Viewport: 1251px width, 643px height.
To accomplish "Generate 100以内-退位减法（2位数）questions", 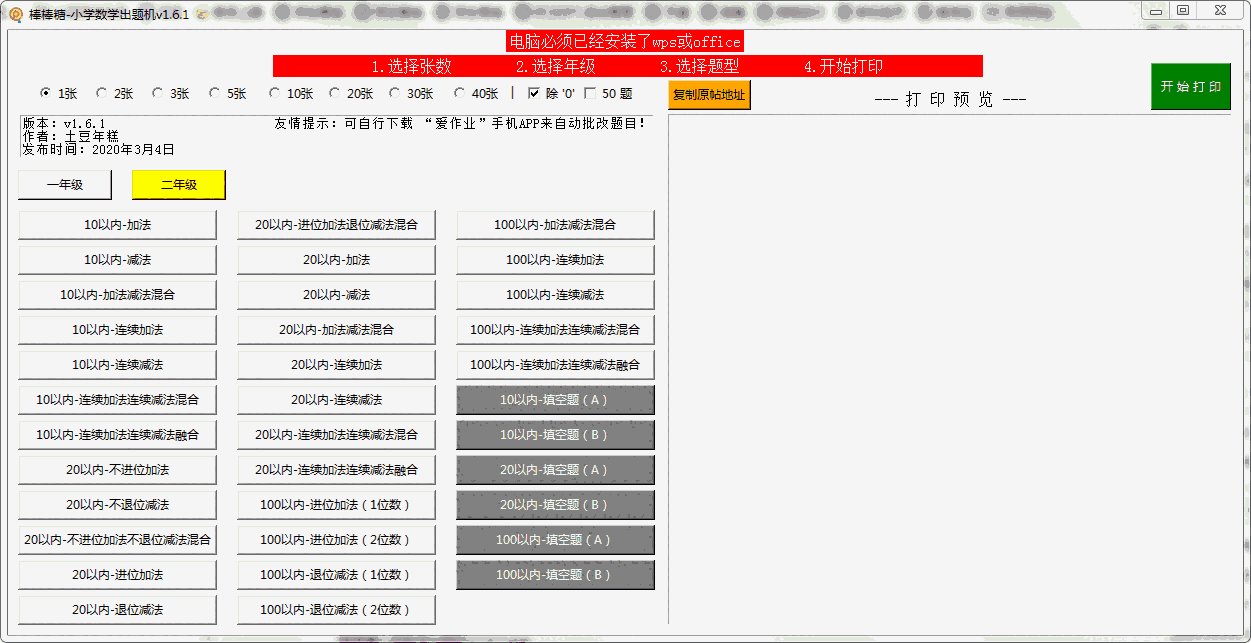I will (x=336, y=609).
